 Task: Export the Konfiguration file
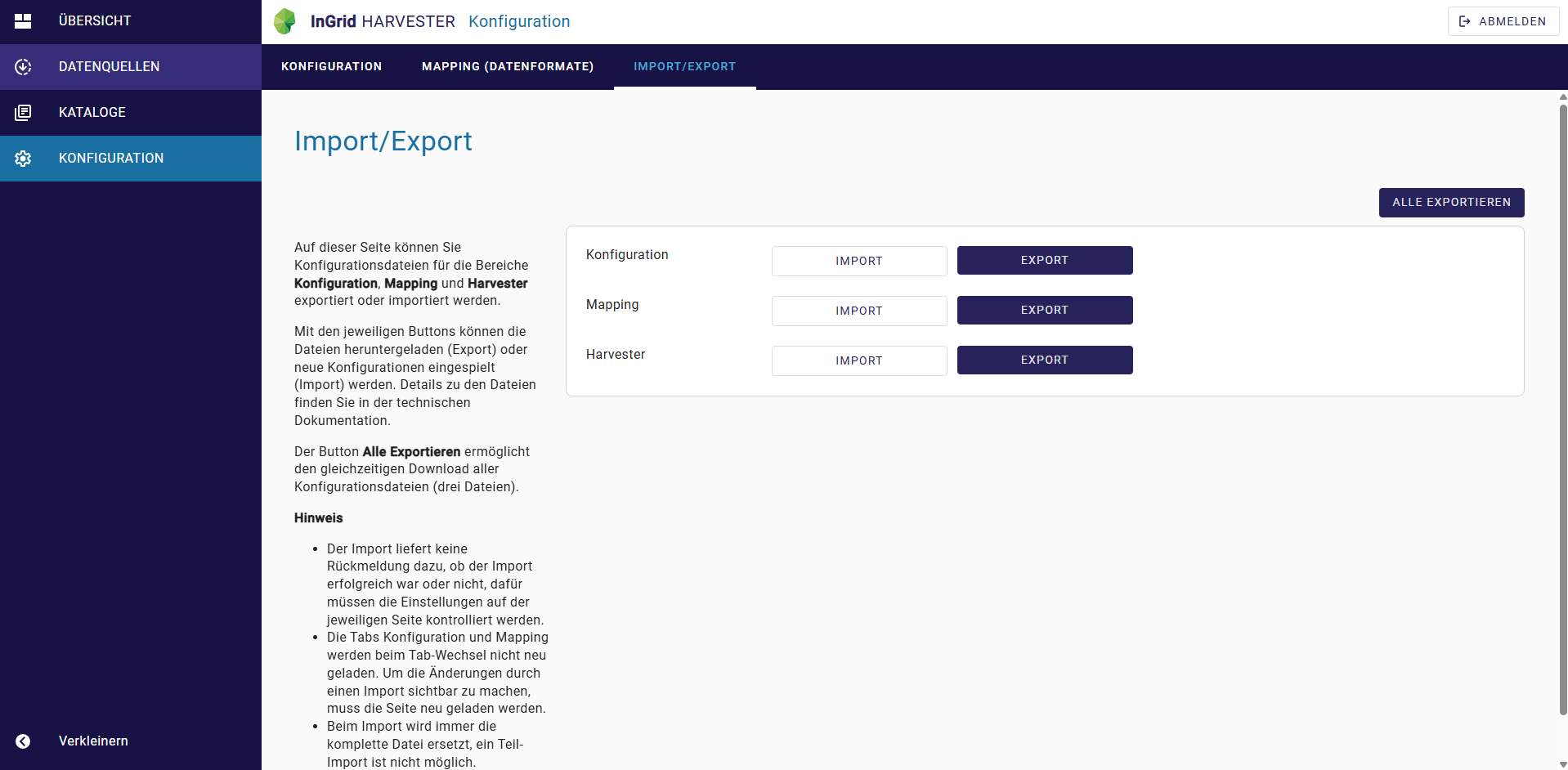(x=1045, y=261)
